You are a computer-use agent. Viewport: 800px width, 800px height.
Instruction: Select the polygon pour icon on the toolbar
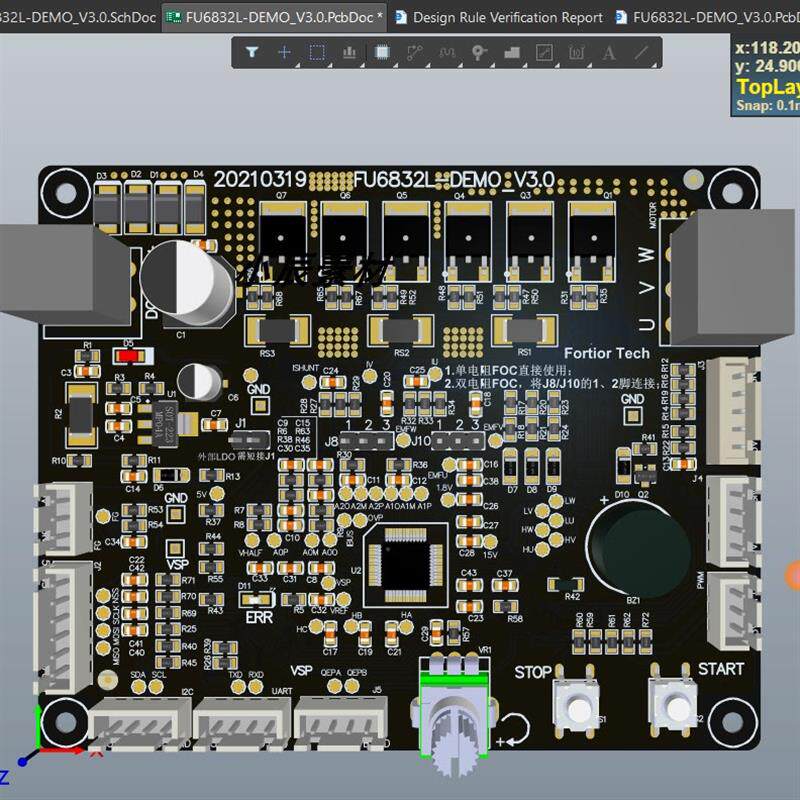coord(511,50)
